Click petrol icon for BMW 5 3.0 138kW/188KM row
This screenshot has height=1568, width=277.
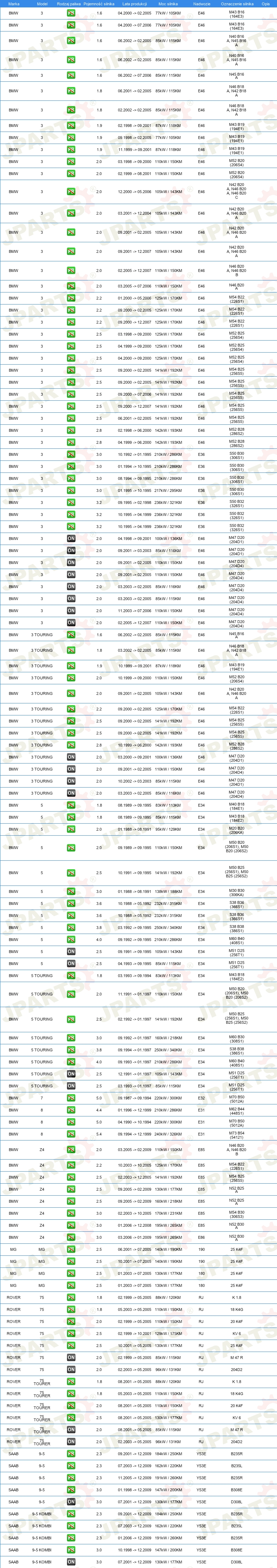[x=71, y=891]
